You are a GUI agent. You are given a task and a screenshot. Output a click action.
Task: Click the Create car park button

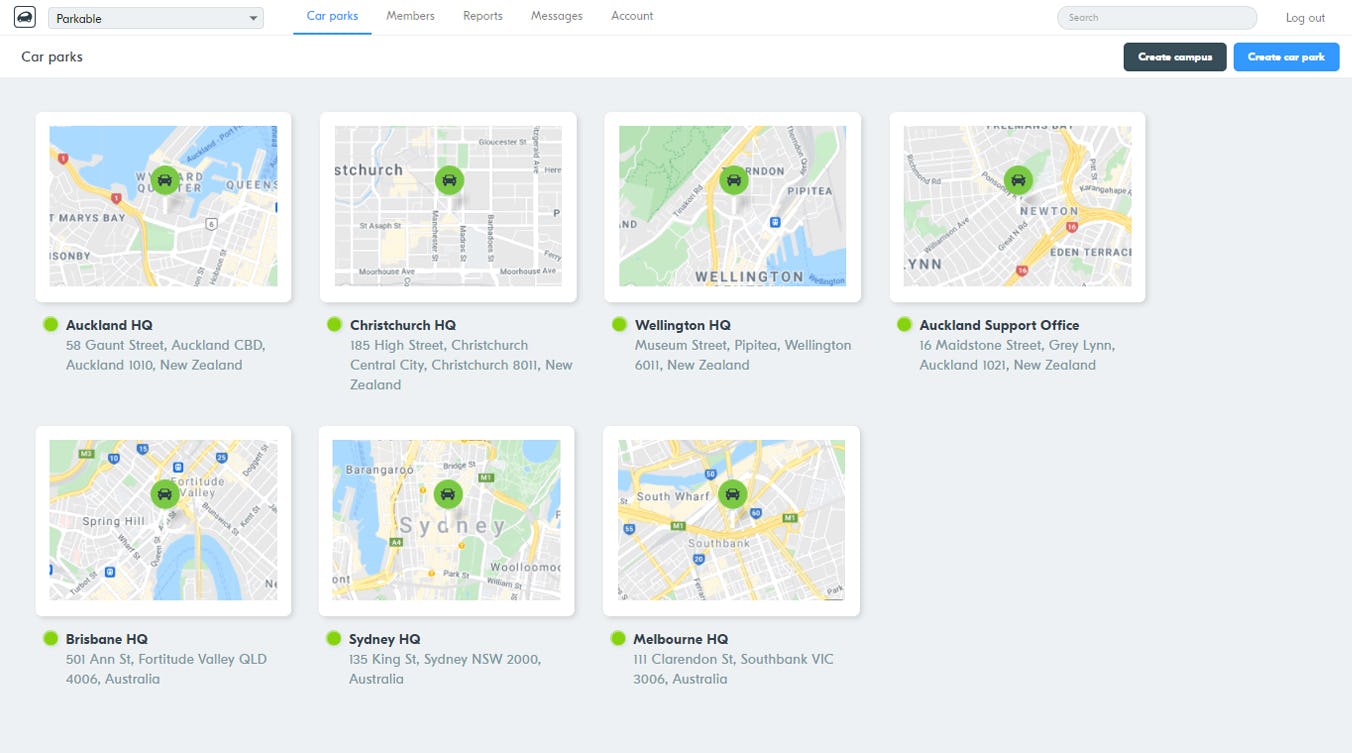pyautogui.click(x=1286, y=57)
